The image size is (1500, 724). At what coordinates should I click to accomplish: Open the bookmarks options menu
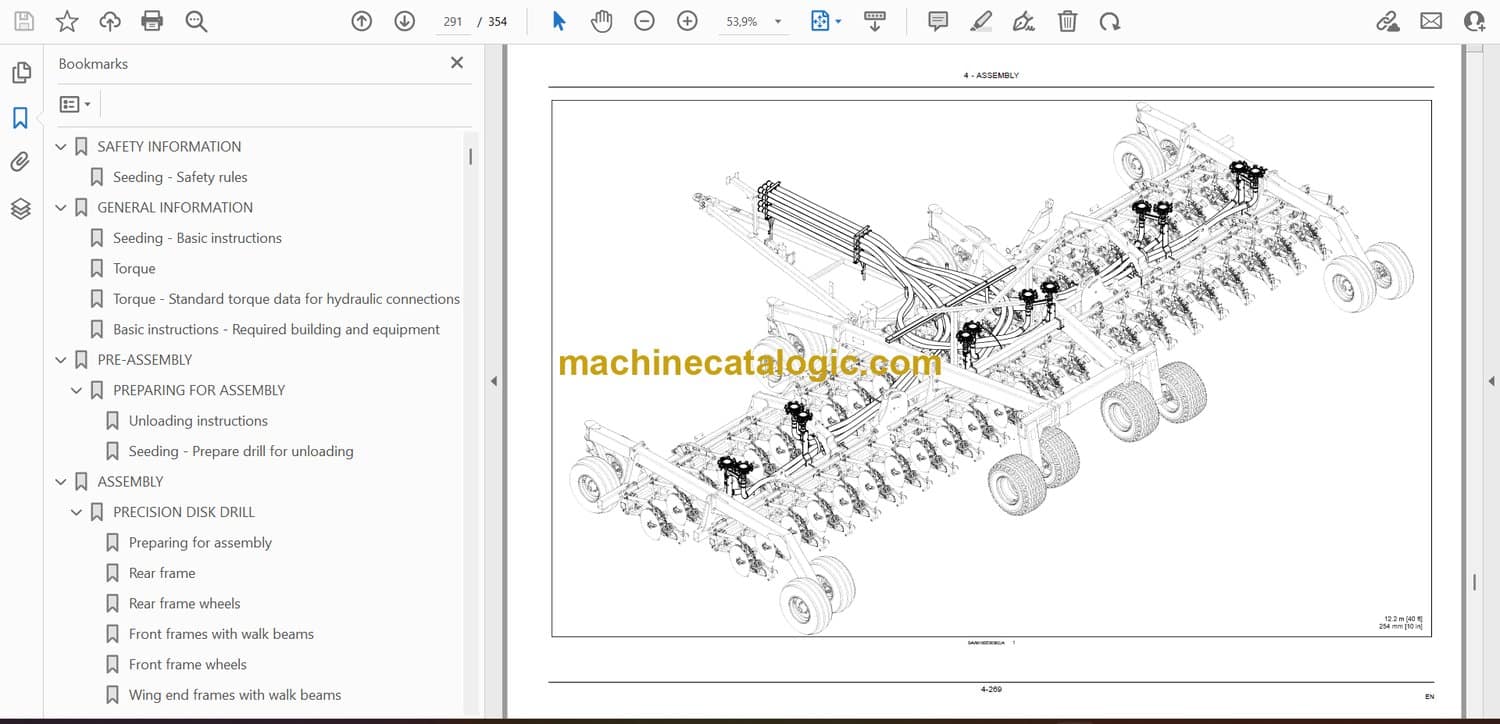coord(75,104)
